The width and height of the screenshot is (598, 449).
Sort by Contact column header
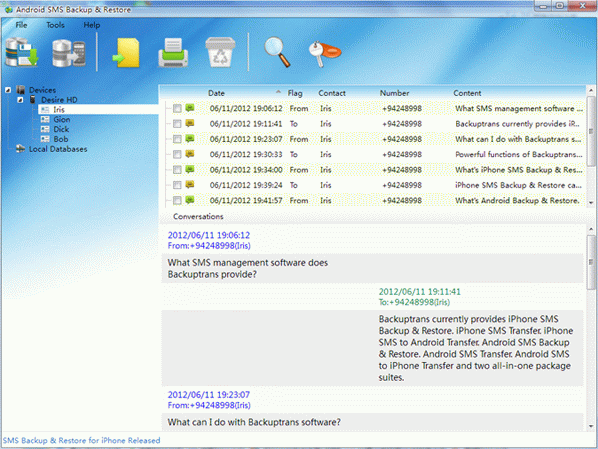pos(332,93)
